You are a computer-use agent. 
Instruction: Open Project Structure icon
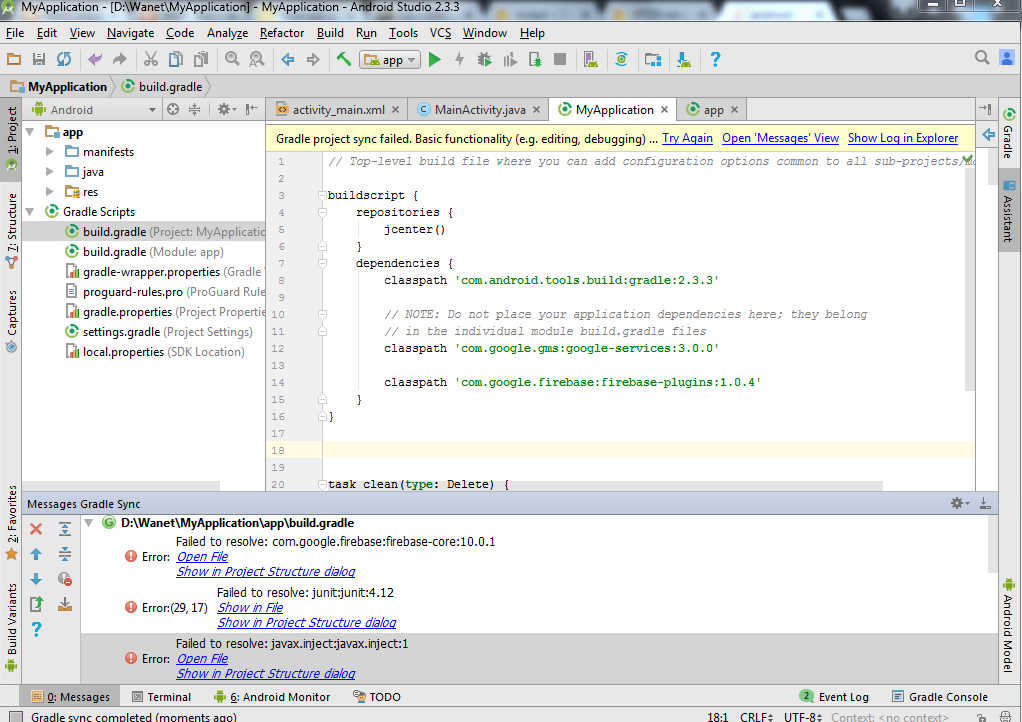(652, 59)
